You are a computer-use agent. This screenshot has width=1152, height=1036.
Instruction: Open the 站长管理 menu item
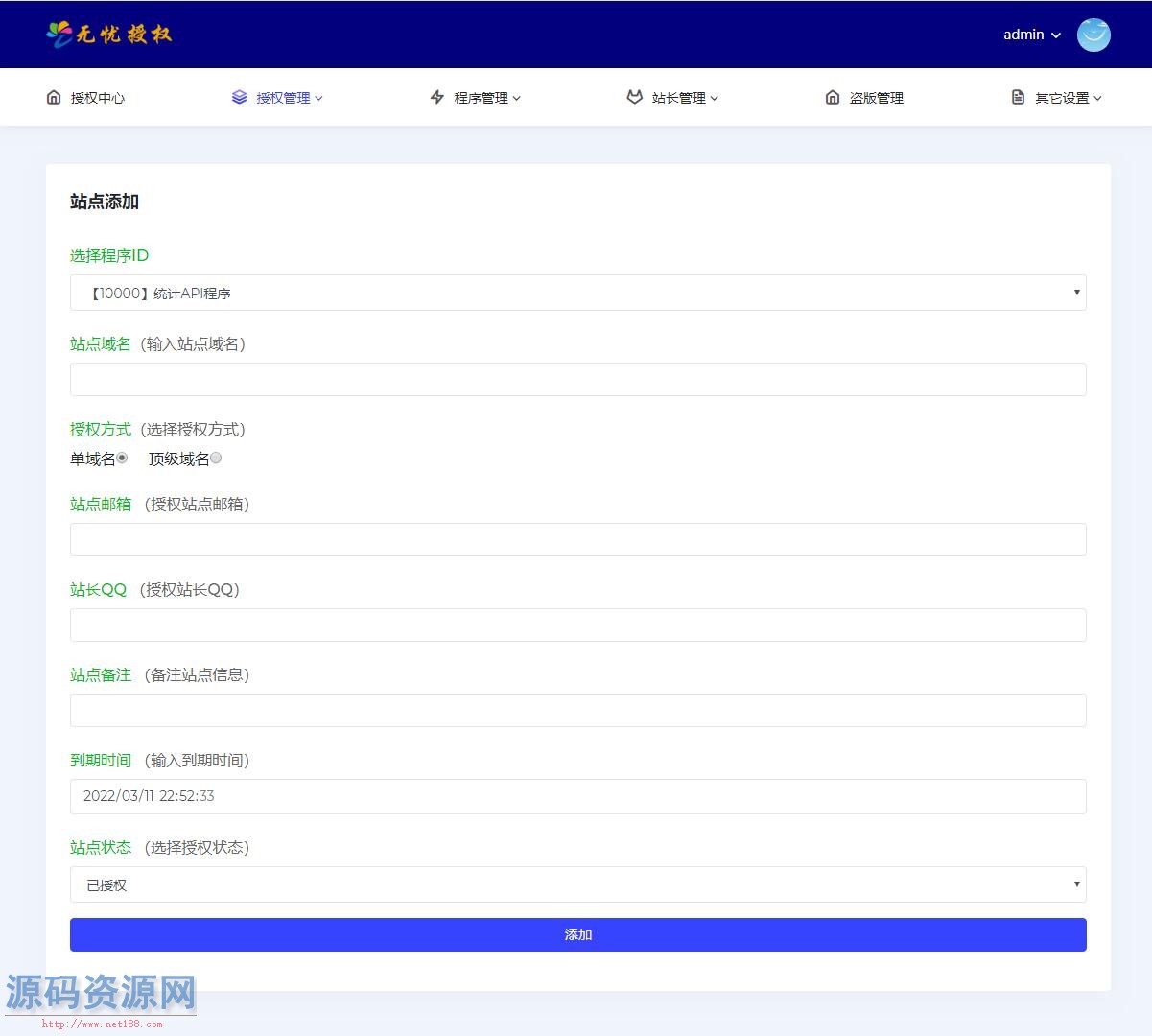point(678,98)
